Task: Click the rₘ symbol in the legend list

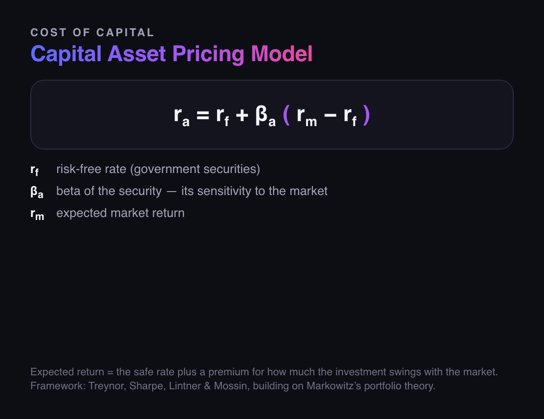Action: pyautogui.click(x=37, y=214)
